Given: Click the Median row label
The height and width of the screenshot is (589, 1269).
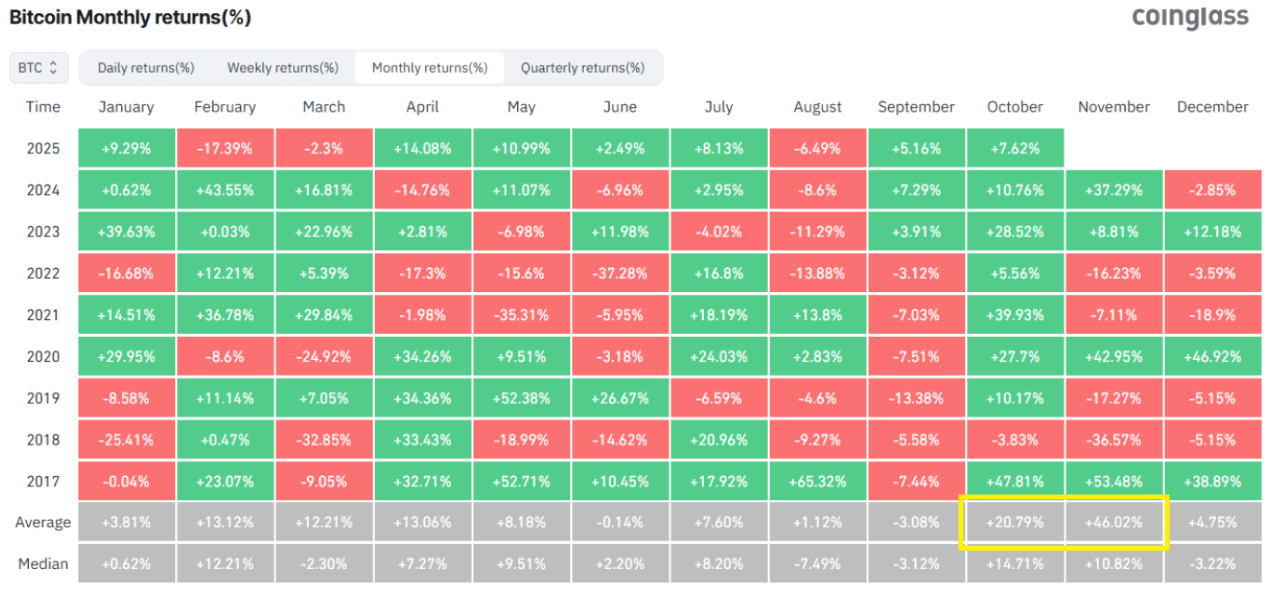Looking at the screenshot, I should click(43, 564).
